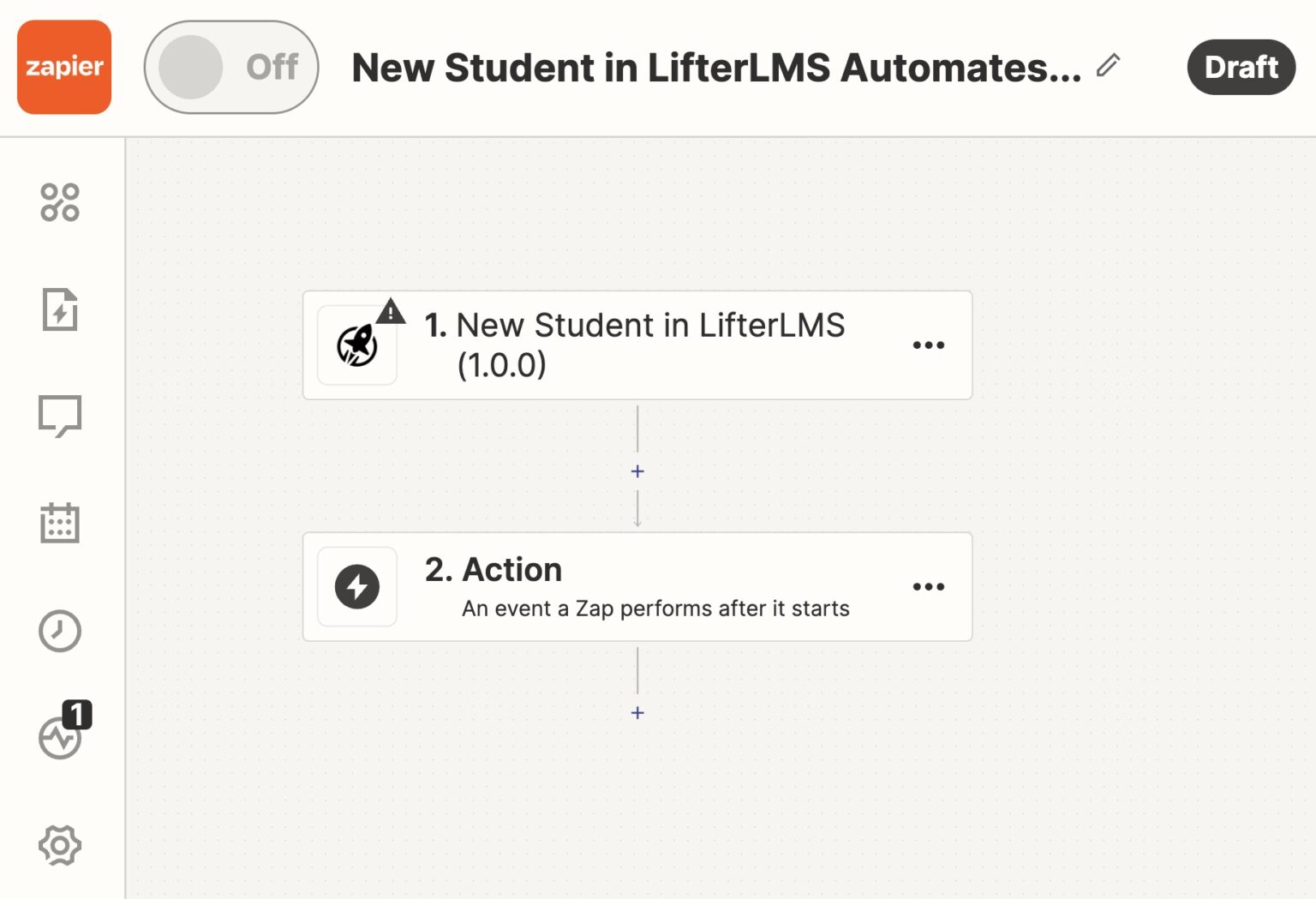Image resolution: width=1316 pixels, height=899 pixels.
Task: Click the rocket icon on step 1
Action: [357, 345]
